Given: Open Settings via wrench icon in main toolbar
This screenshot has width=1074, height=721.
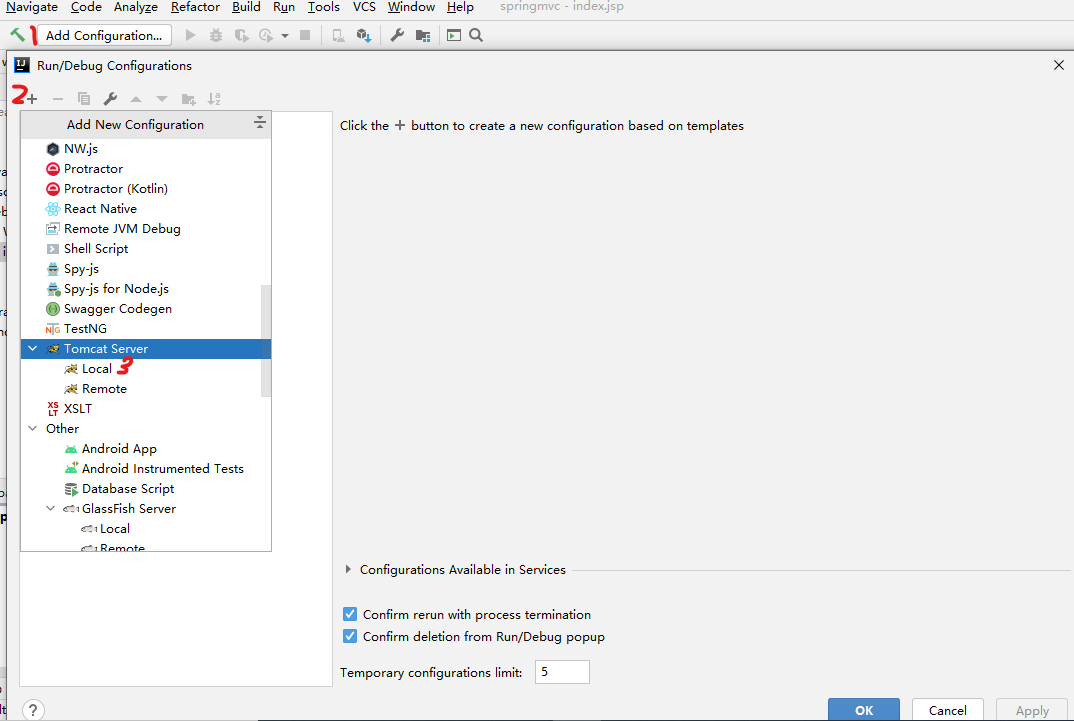Looking at the screenshot, I should point(397,35).
